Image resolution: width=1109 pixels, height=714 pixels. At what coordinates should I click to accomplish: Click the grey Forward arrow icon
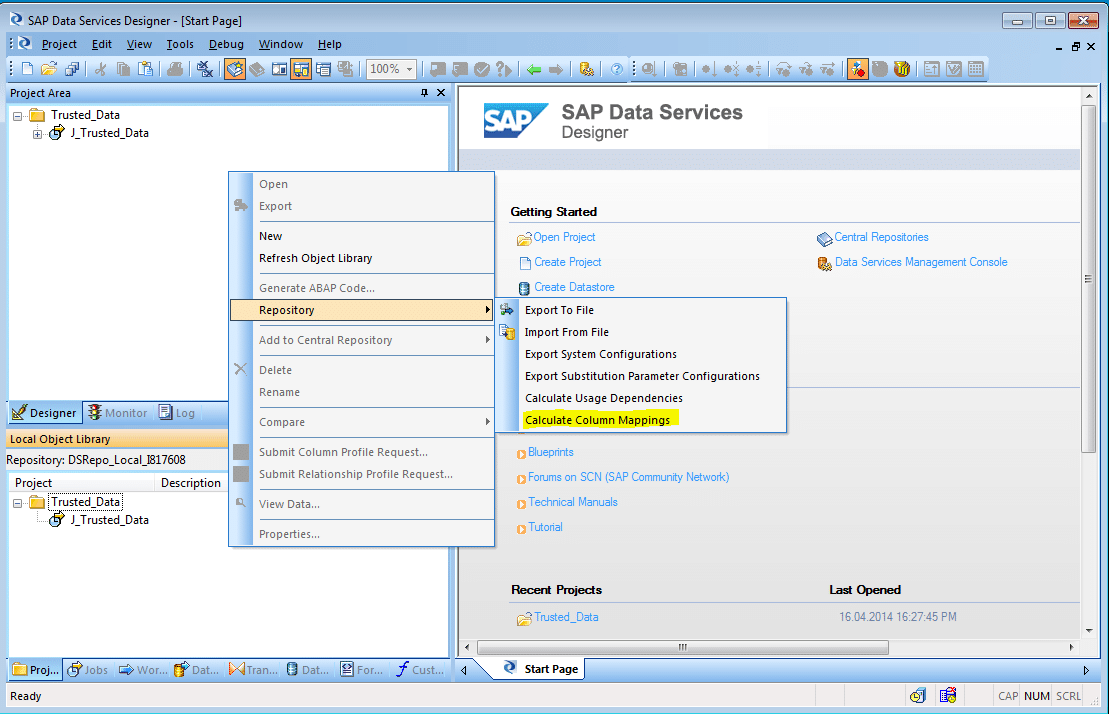tap(556, 69)
